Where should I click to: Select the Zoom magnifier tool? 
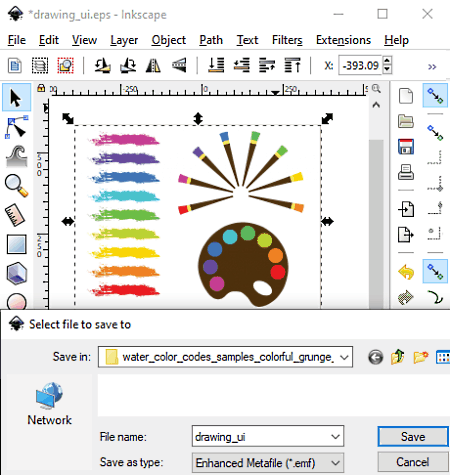[16, 185]
